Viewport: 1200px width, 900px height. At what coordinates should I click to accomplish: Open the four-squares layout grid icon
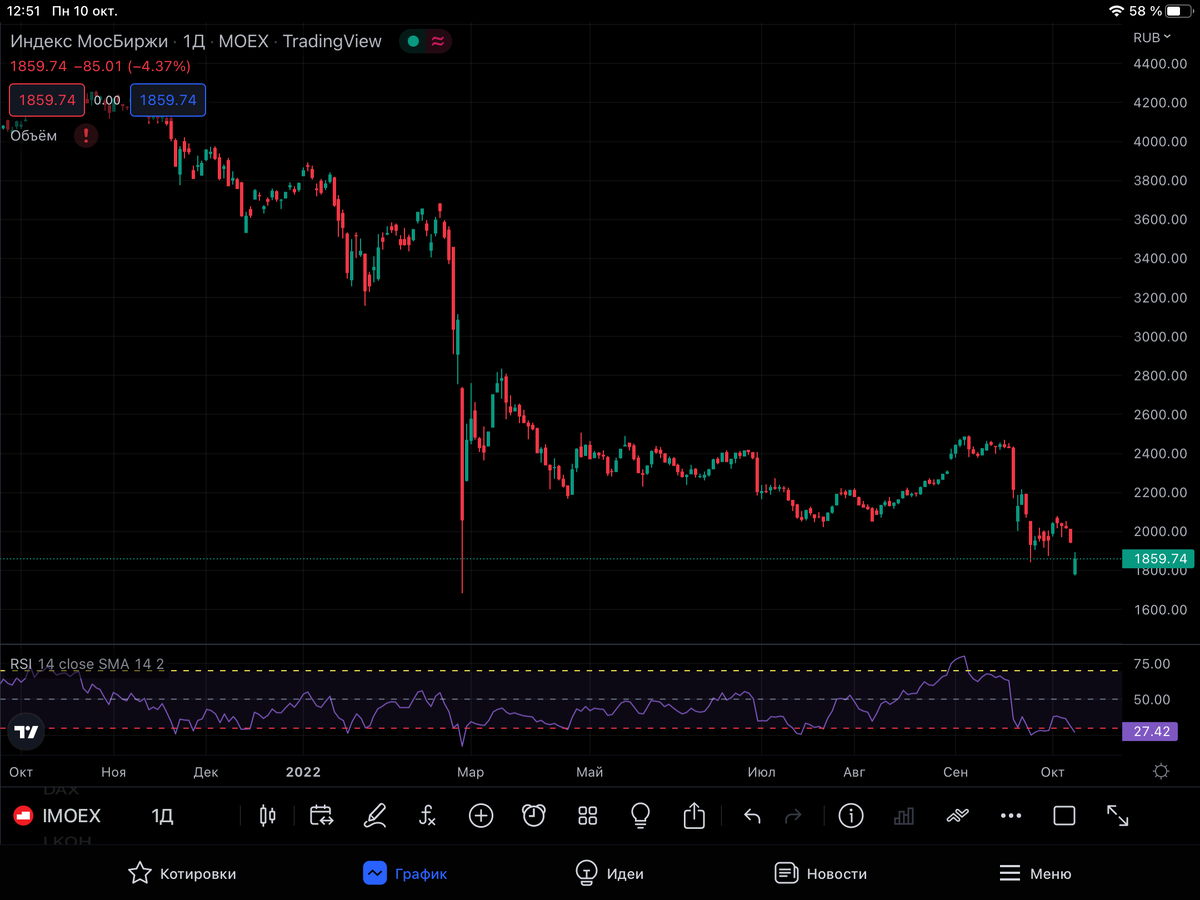coord(588,816)
